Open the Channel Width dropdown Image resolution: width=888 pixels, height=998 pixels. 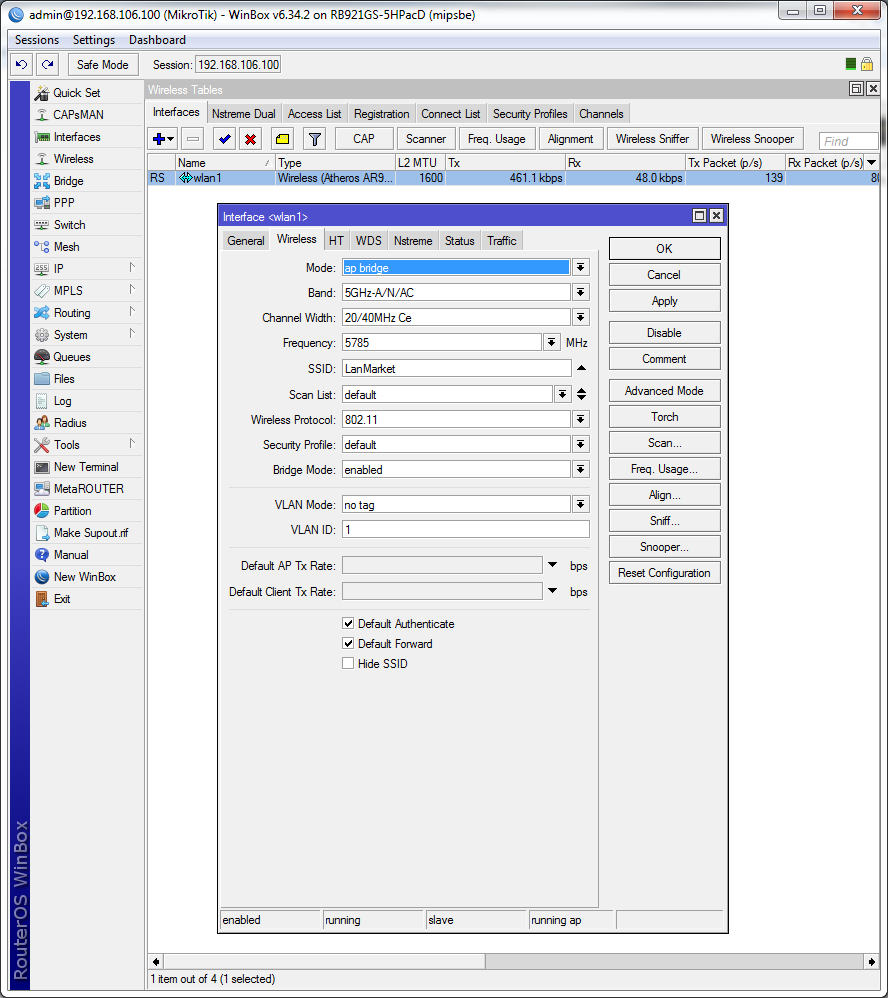[x=580, y=318]
